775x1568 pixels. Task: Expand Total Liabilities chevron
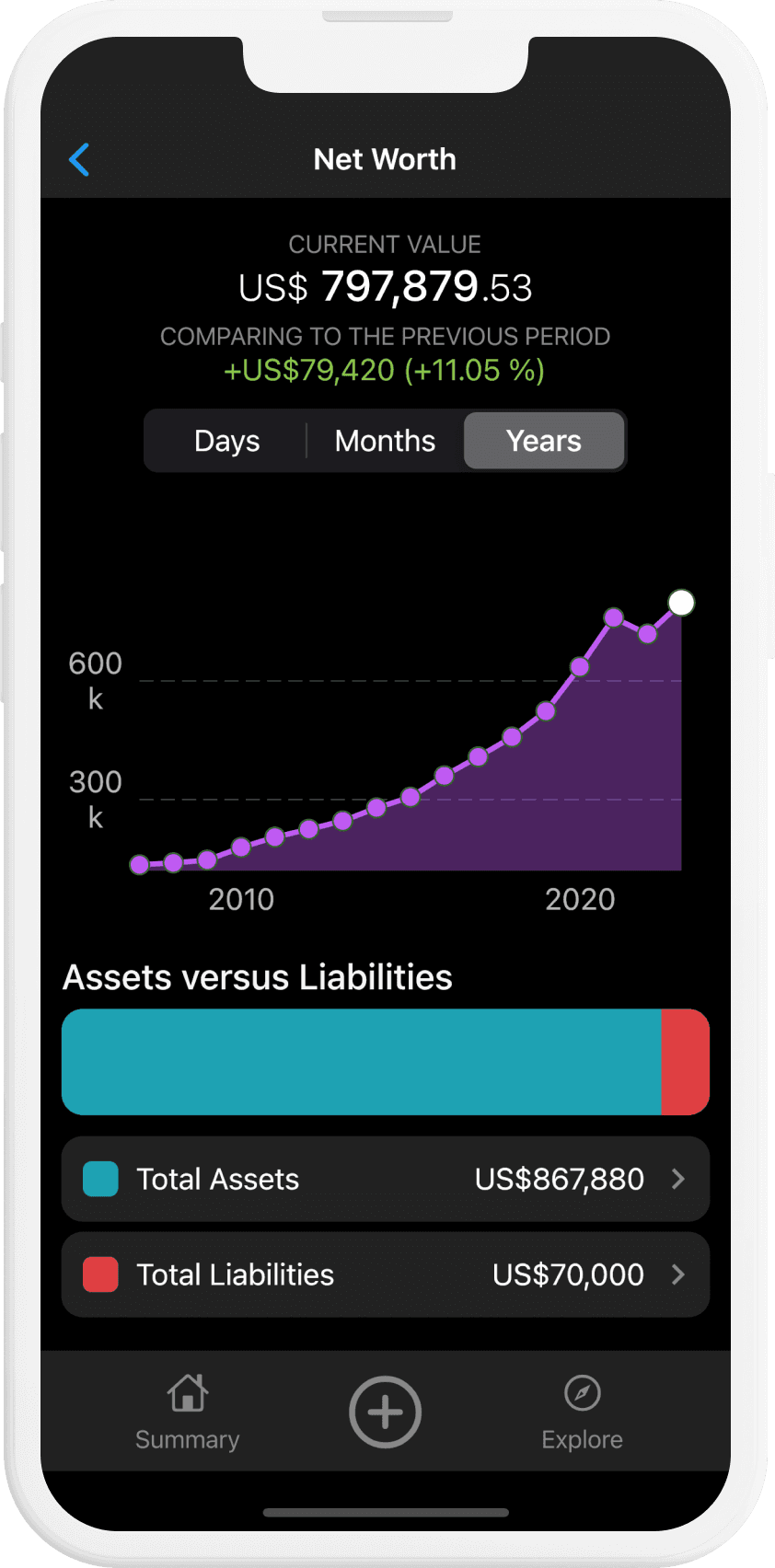[x=678, y=1274]
